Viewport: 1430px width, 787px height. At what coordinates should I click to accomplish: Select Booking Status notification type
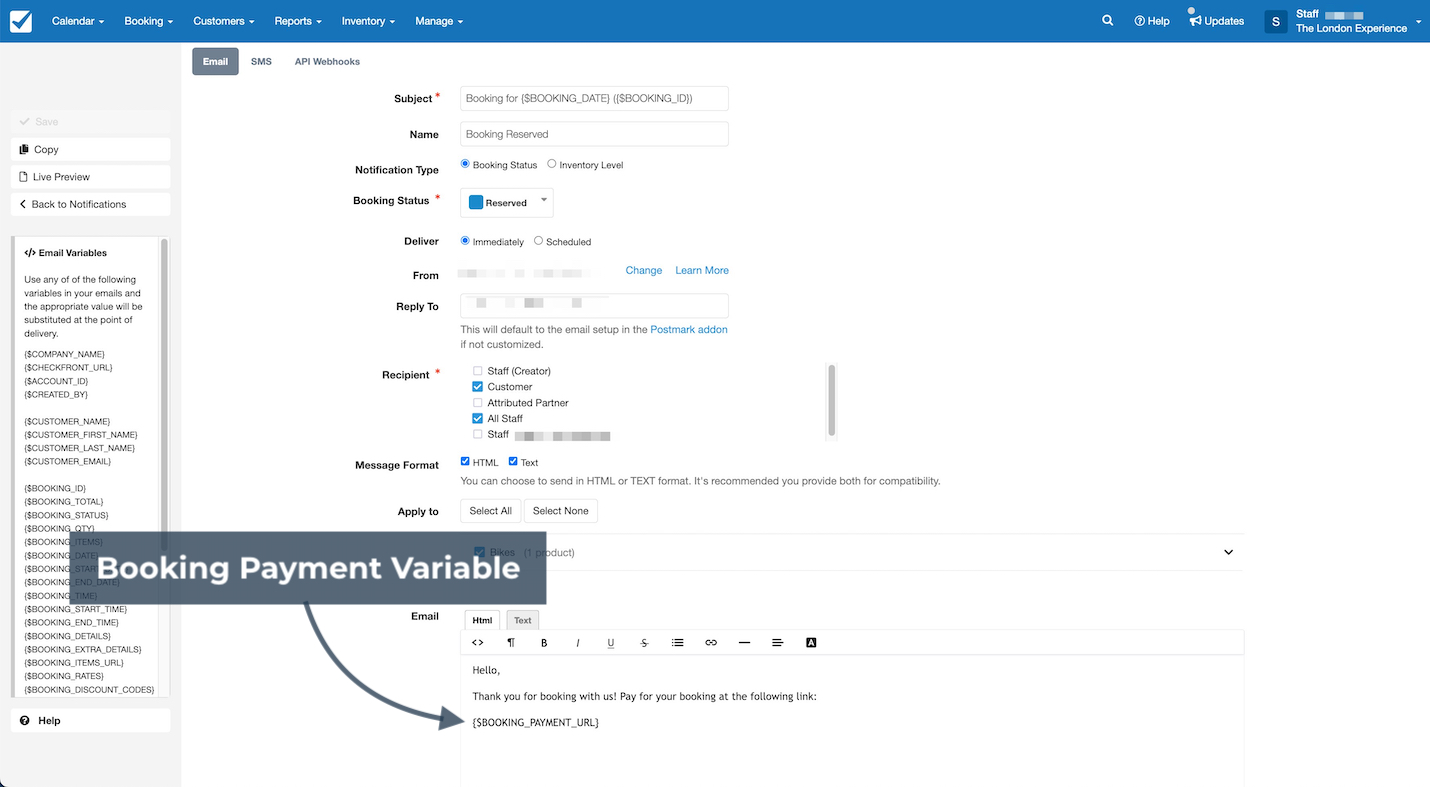[x=465, y=163]
